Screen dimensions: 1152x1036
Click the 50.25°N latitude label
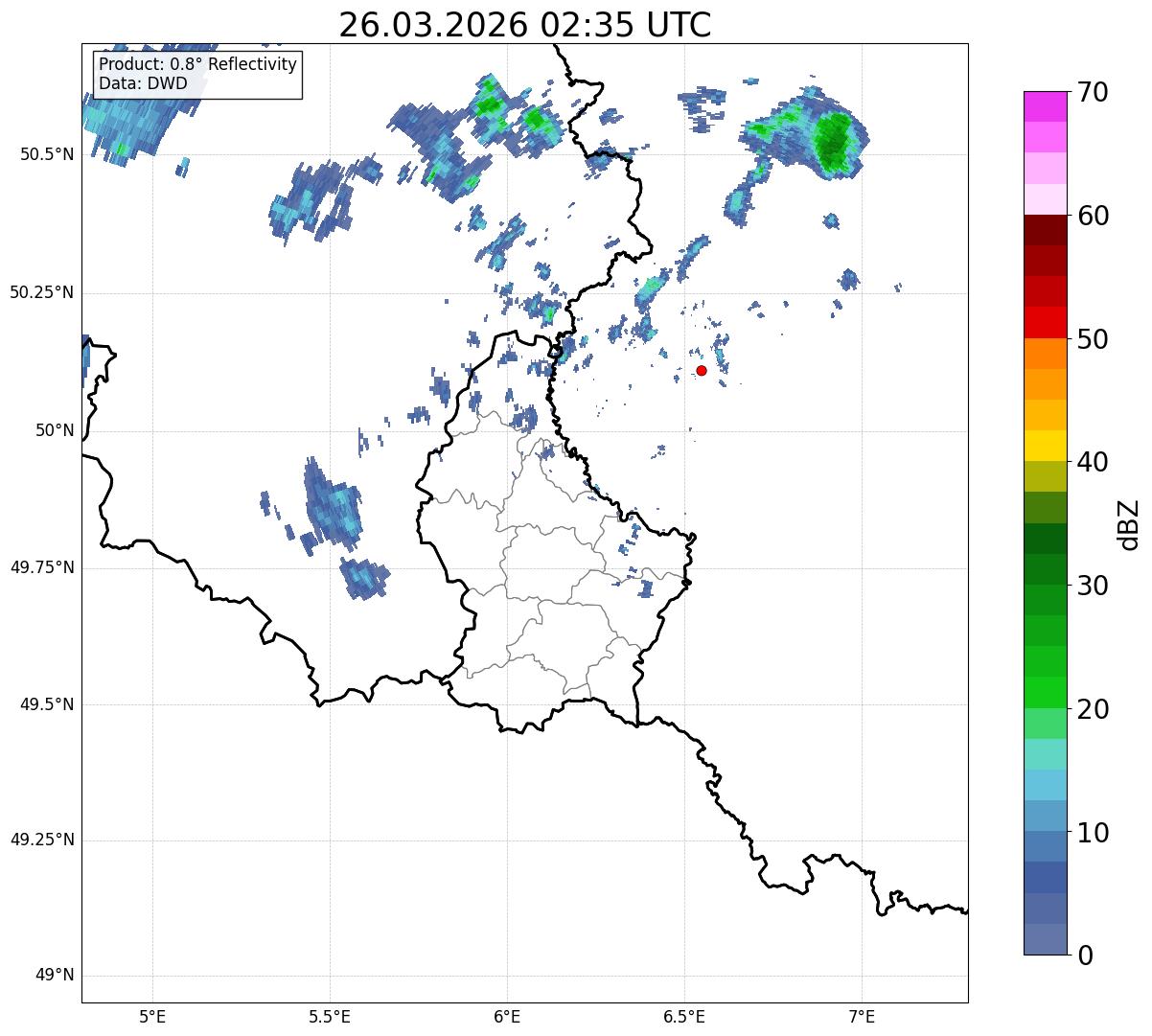coord(42,292)
